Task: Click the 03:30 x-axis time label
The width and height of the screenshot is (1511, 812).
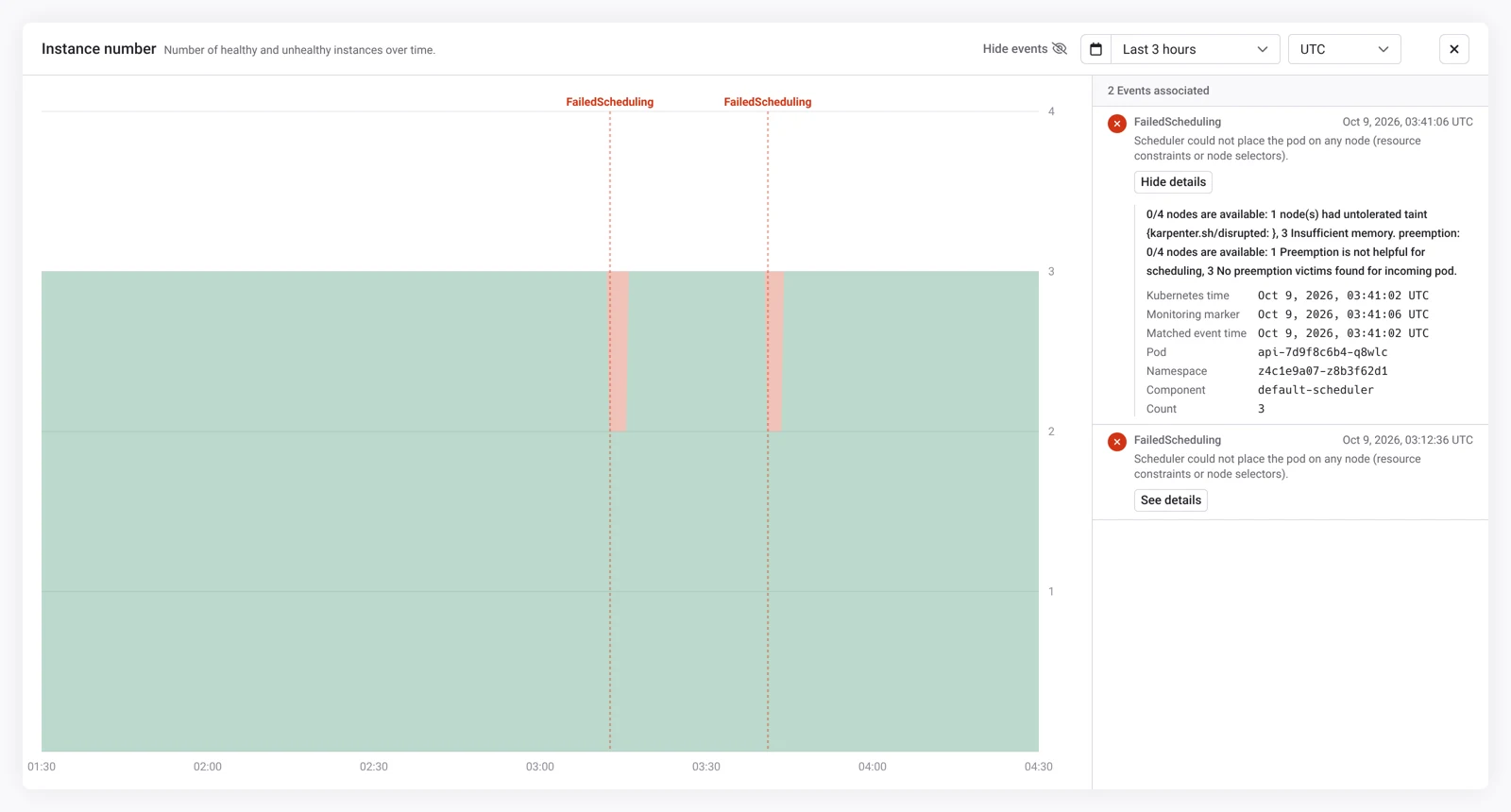Action: [706, 767]
